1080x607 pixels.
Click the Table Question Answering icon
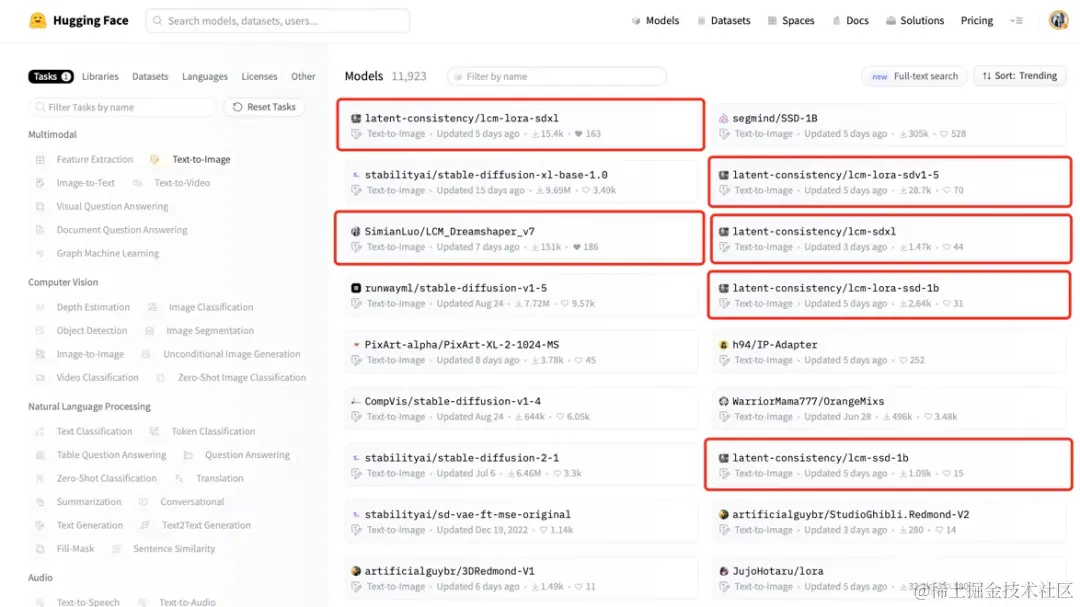coord(40,455)
